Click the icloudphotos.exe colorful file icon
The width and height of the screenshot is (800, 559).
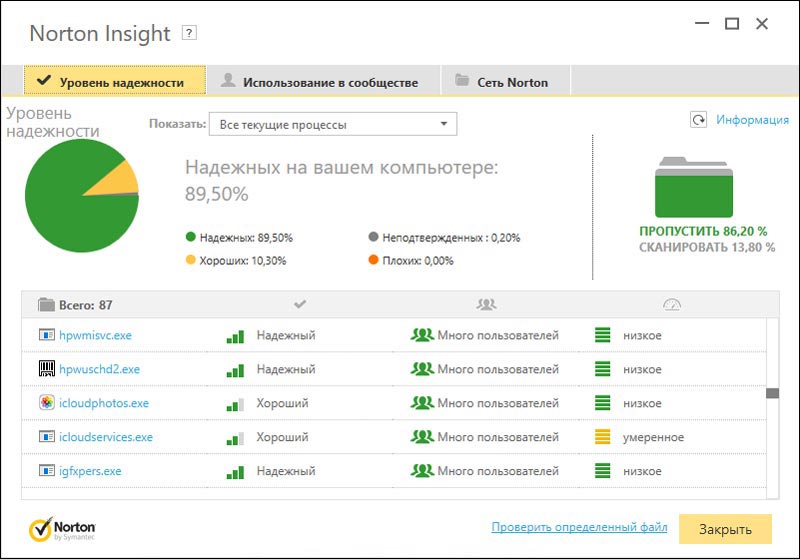pyautogui.click(x=46, y=403)
